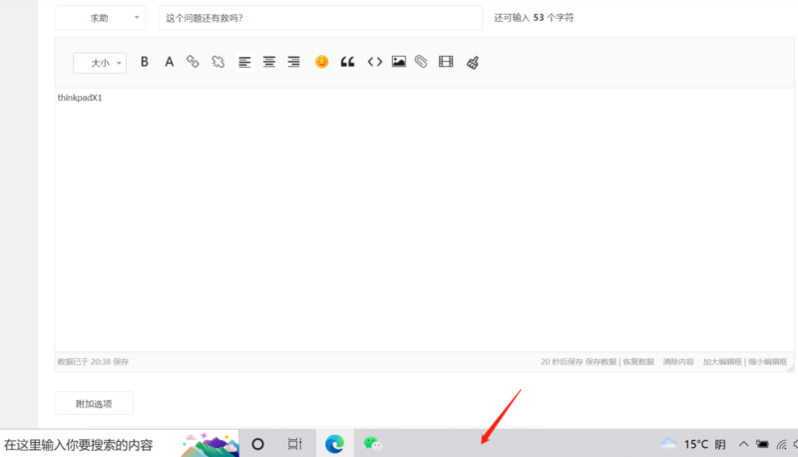Center align the text
Image resolution: width=798 pixels, height=457 pixels.
click(x=269, y=62)
